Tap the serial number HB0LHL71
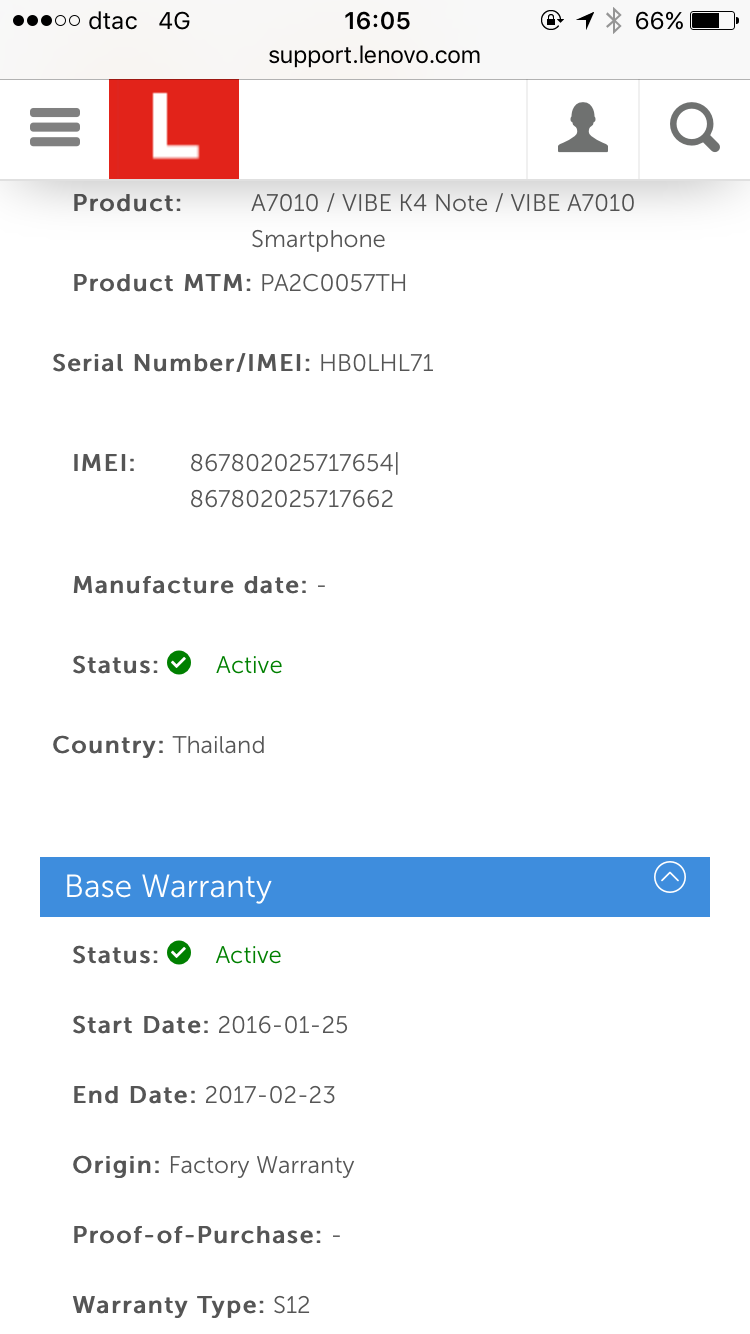This screenshot has height=1334, width=750. tap(376, 363)
